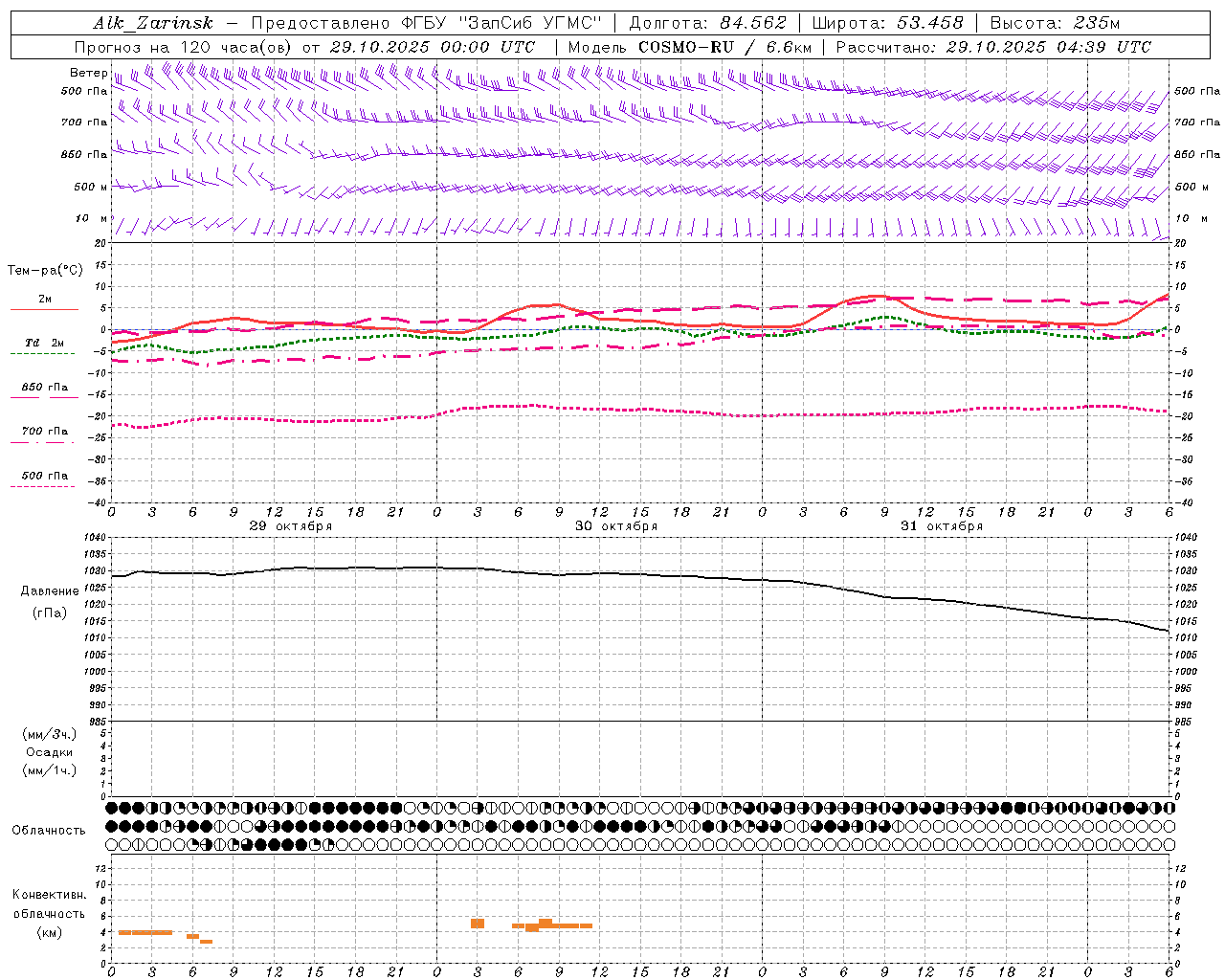Select the 'Высота: 235м' elevation value

pyautogui.click(x=1055, y=23)
